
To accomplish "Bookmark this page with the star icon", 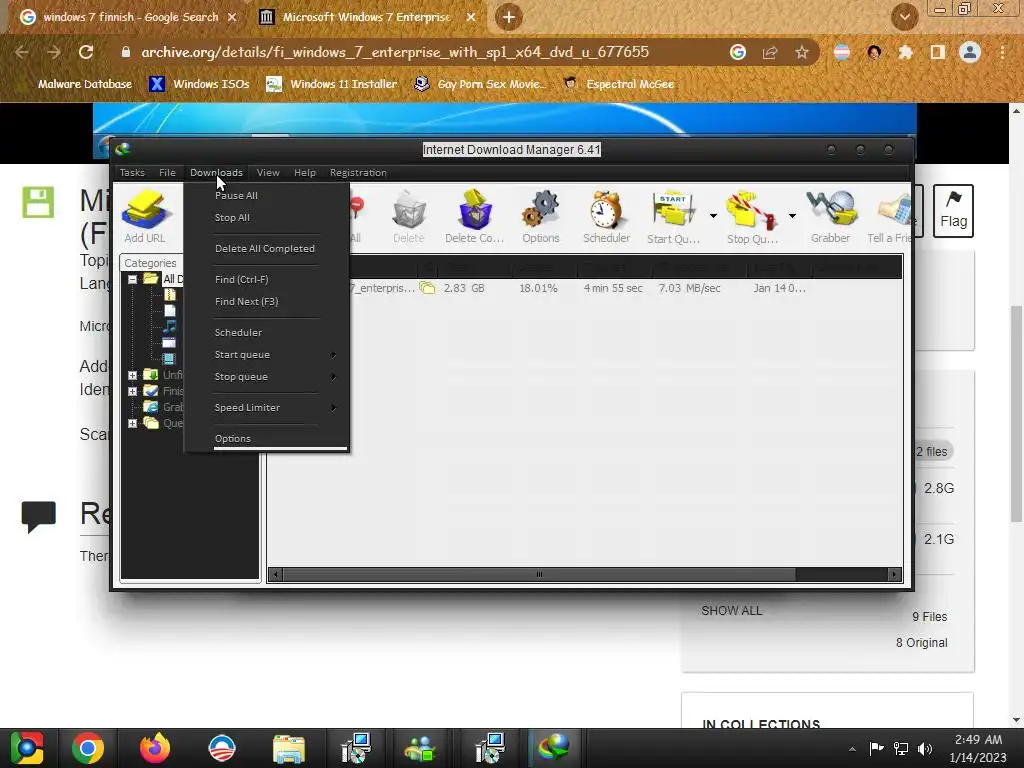I will click(x=801, y=52).
